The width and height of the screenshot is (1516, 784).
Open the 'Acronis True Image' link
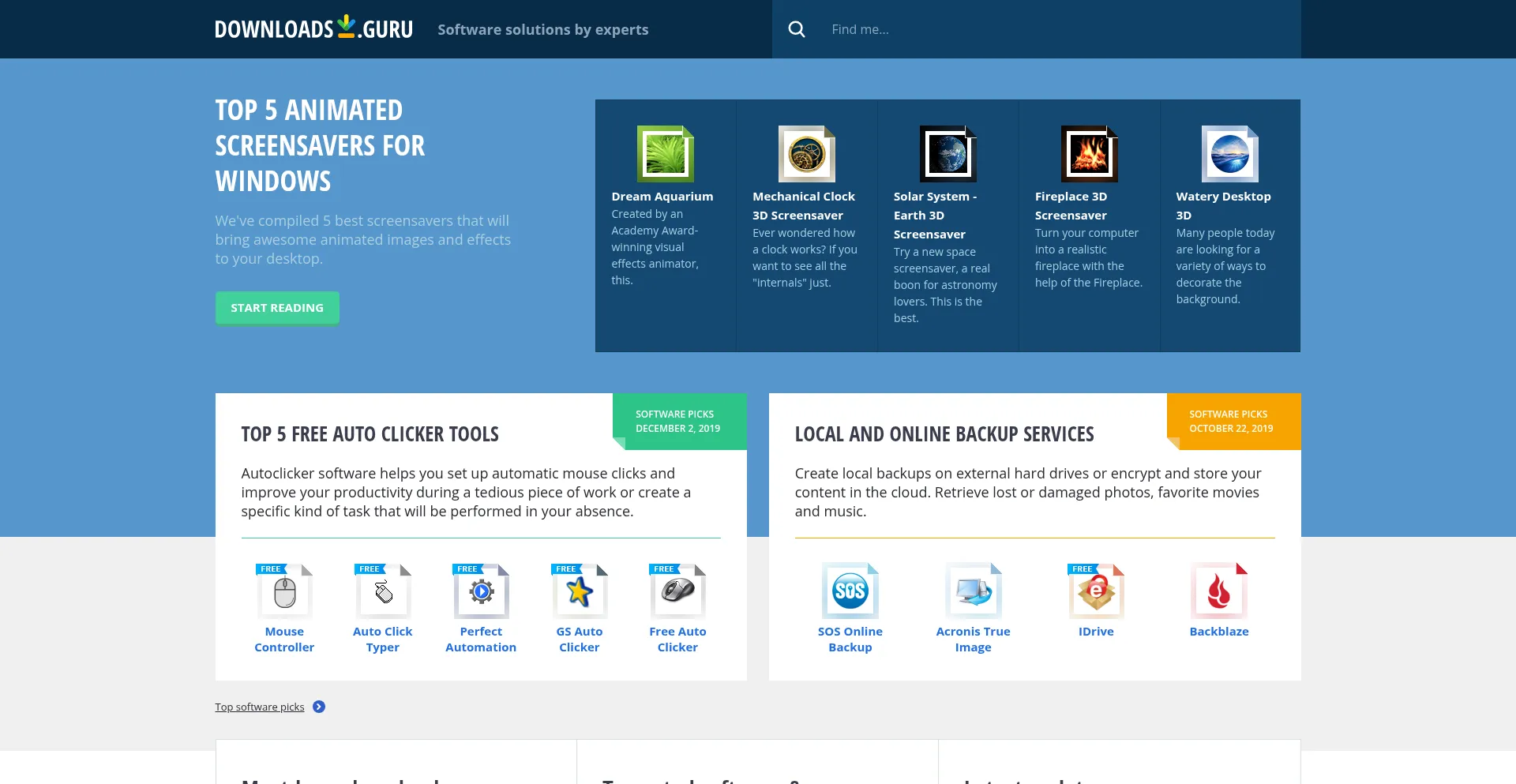coord(974,640)
